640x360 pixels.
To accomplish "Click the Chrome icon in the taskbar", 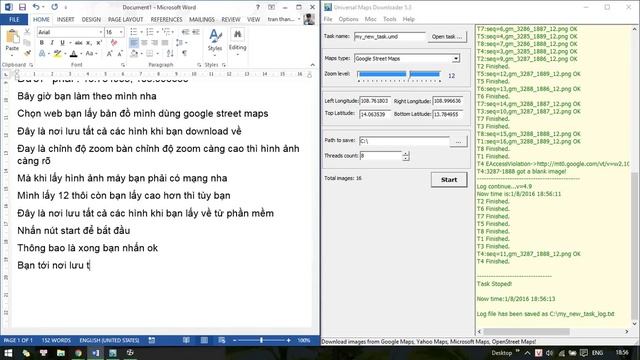I will click(78, 353).
